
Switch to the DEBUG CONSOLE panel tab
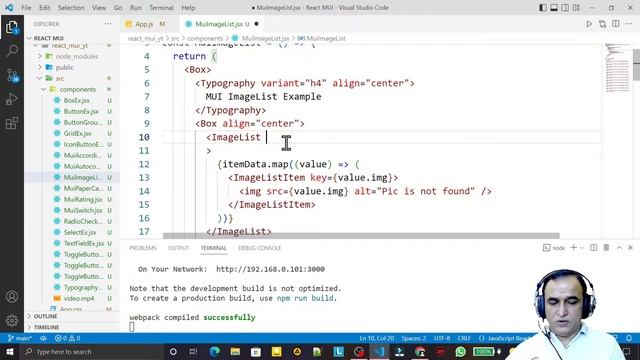click(260, 248)
